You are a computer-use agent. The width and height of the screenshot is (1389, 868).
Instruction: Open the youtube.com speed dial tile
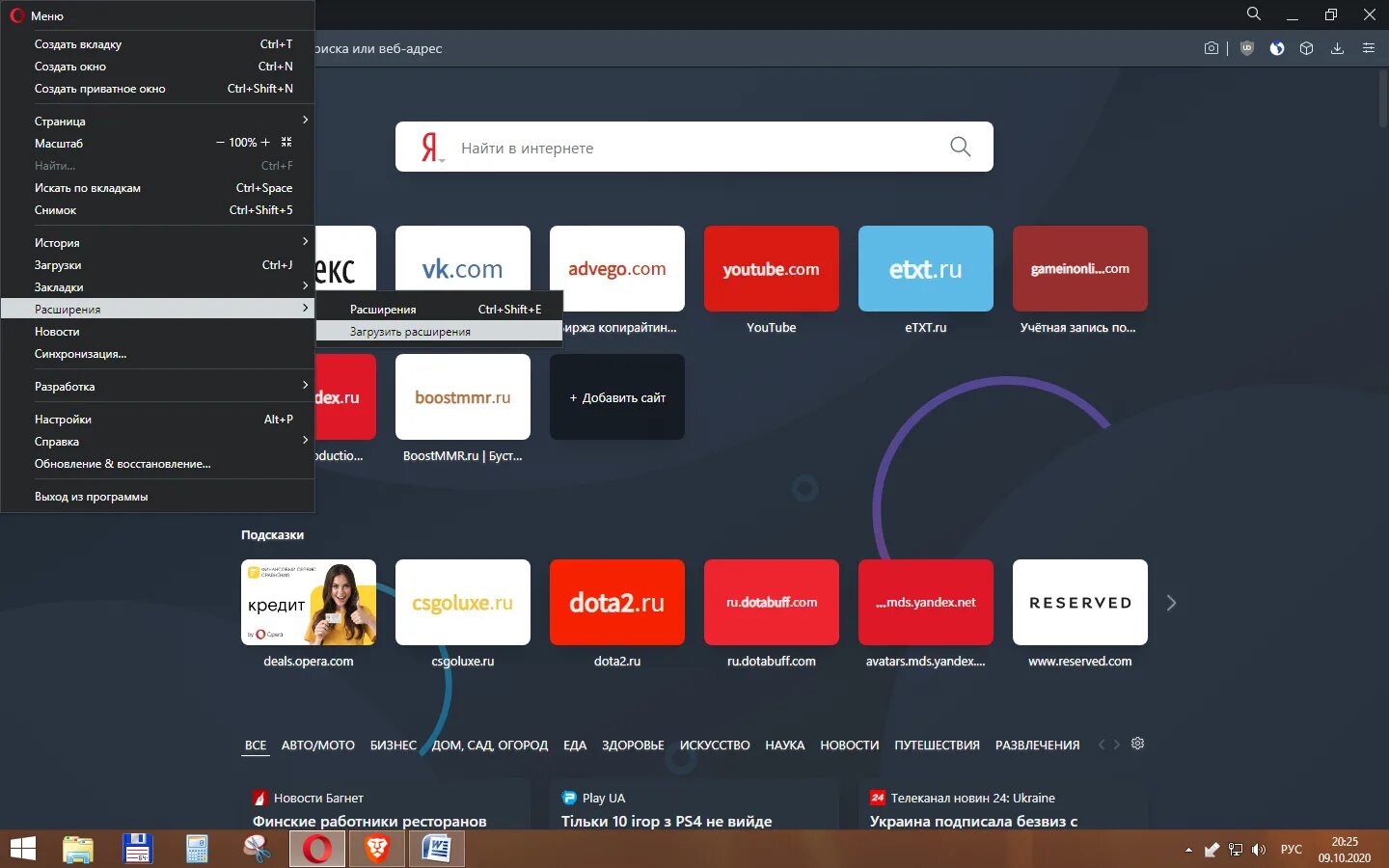(x=772, y=268)
